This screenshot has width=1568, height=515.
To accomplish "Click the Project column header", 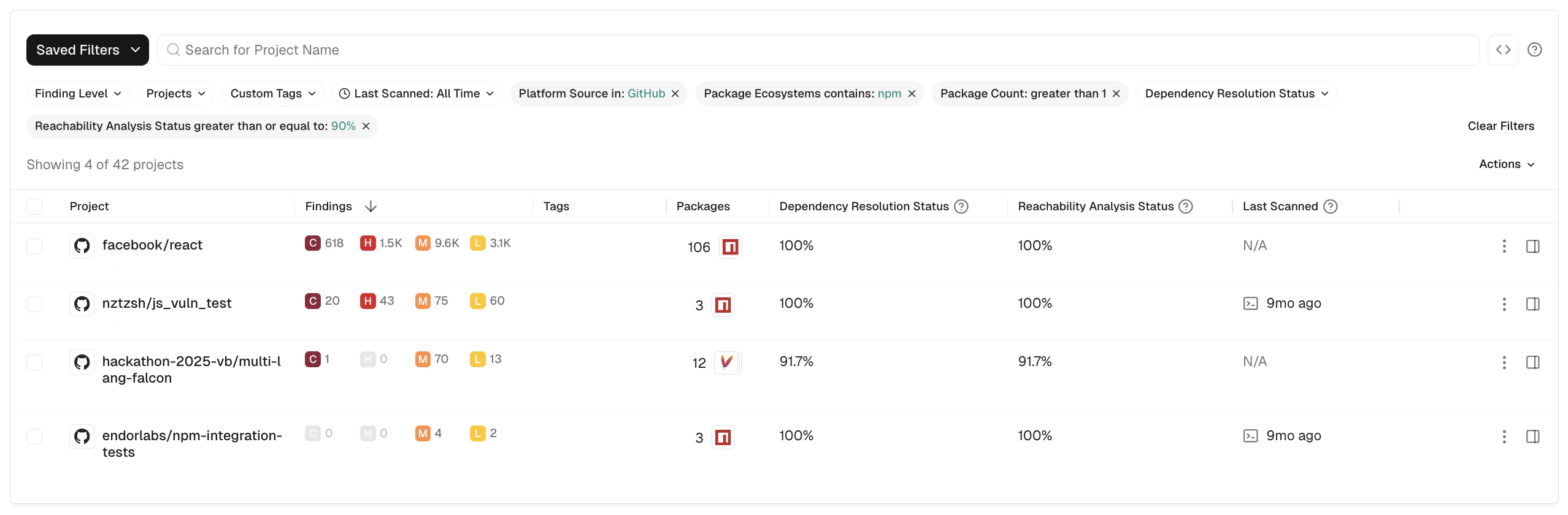I will tap(89, 207).
